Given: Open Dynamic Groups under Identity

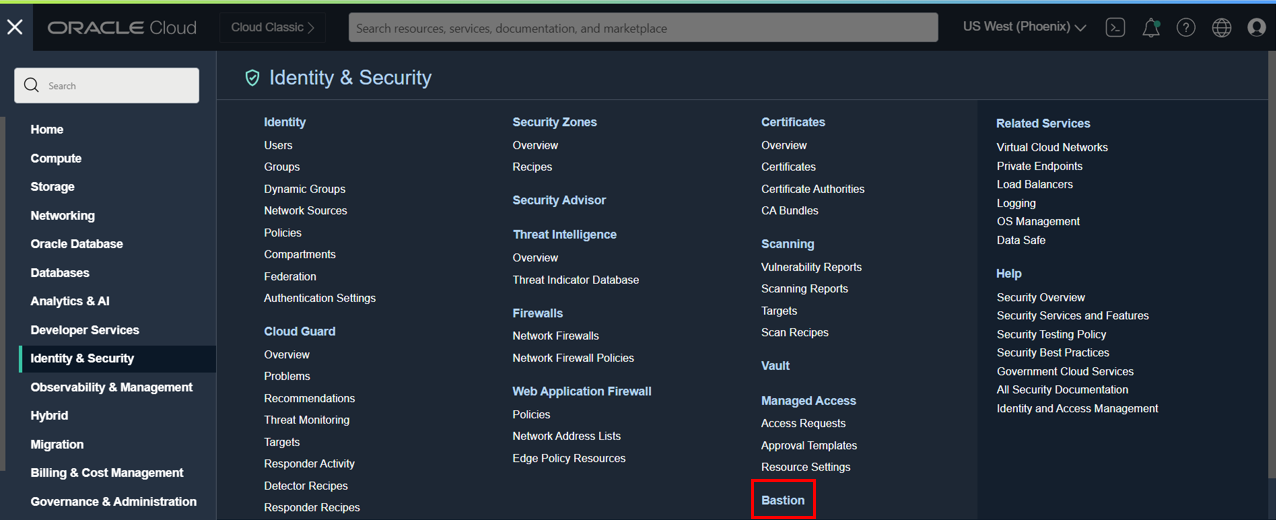Looking at the screenshot, I should [304, 189].
